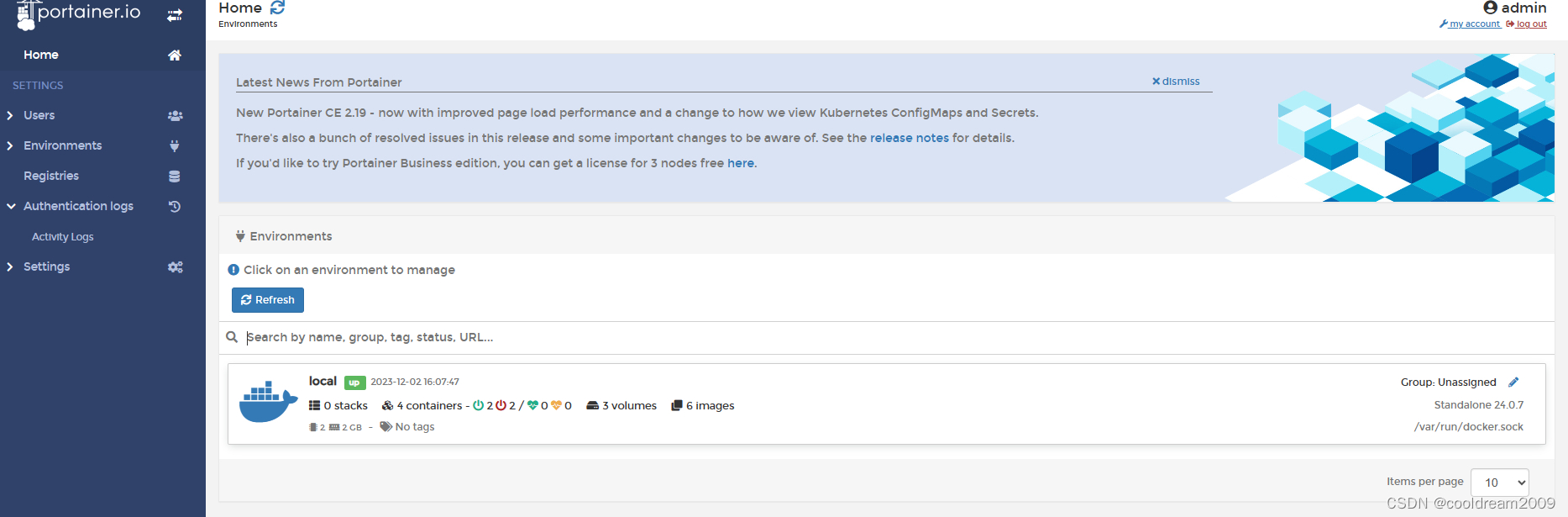
Task: Click the Users group icon
Action: click(x=175, y=116)
